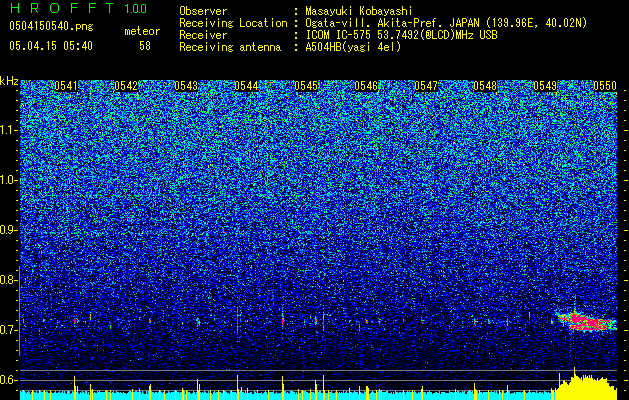Click the large pink meteor echo near 0549
Image resolution: width=629 pixels, height=400 pixels.
586,322
